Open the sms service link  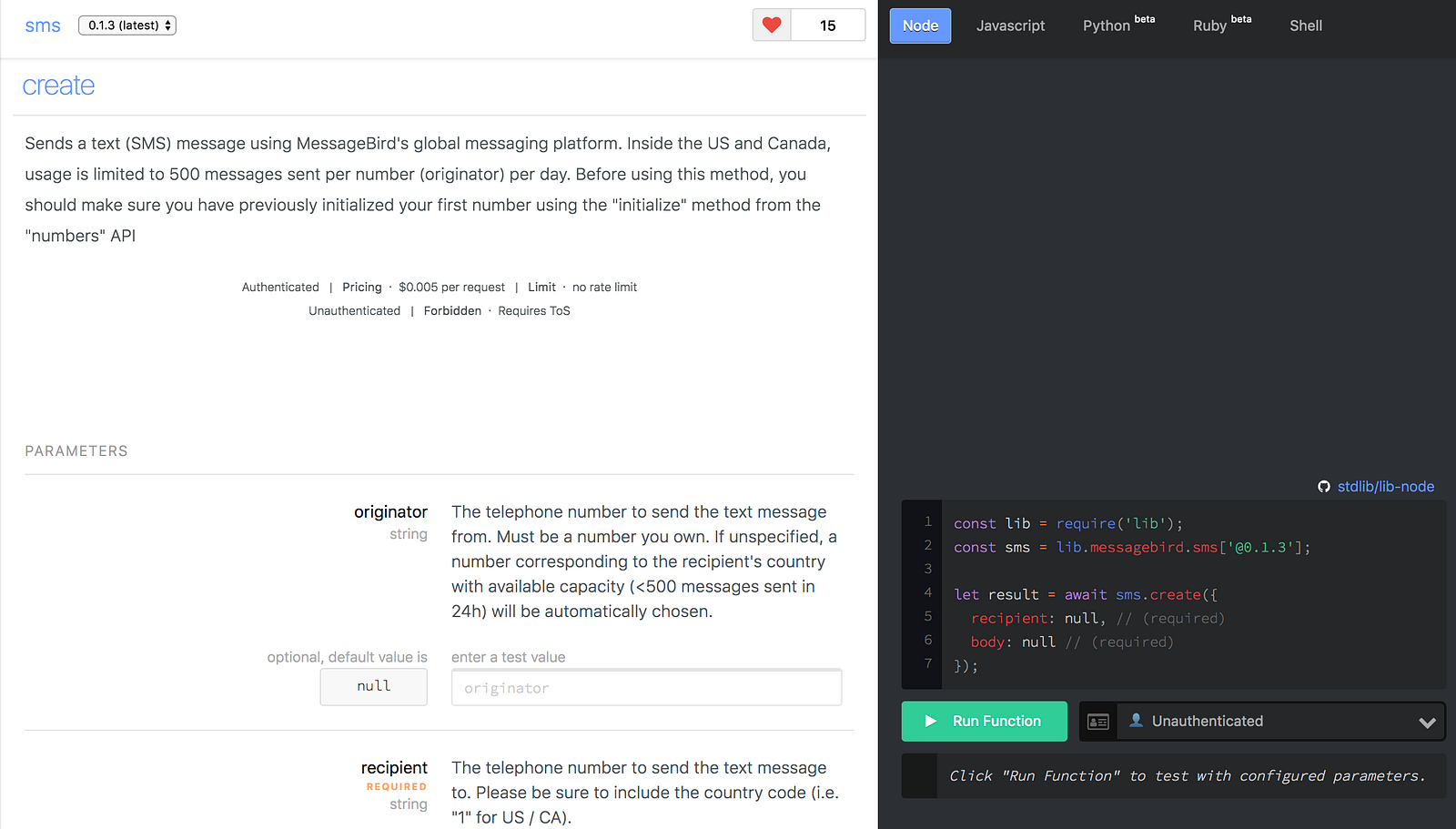pyautogui.click(x=43, y=25)
